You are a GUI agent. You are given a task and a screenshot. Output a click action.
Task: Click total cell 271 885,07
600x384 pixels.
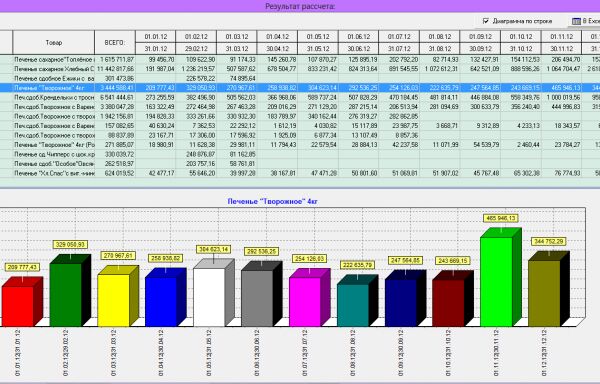pyautogui.click(x=115, y=145)
